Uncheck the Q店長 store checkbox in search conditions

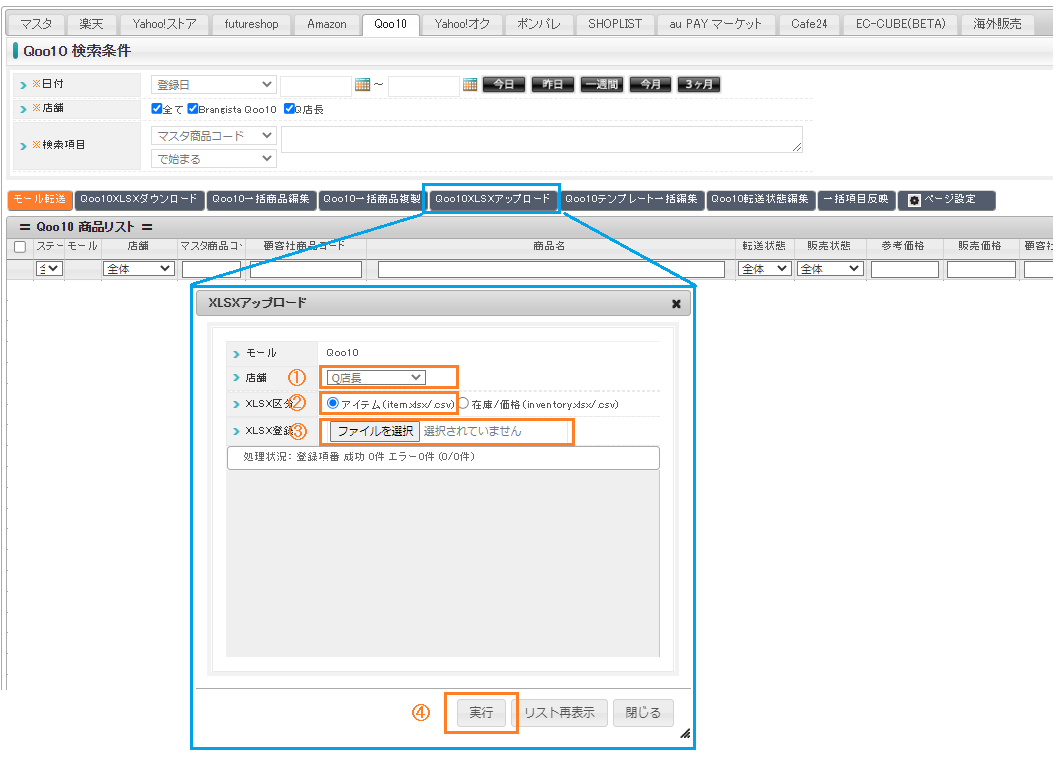pos(289,109)
